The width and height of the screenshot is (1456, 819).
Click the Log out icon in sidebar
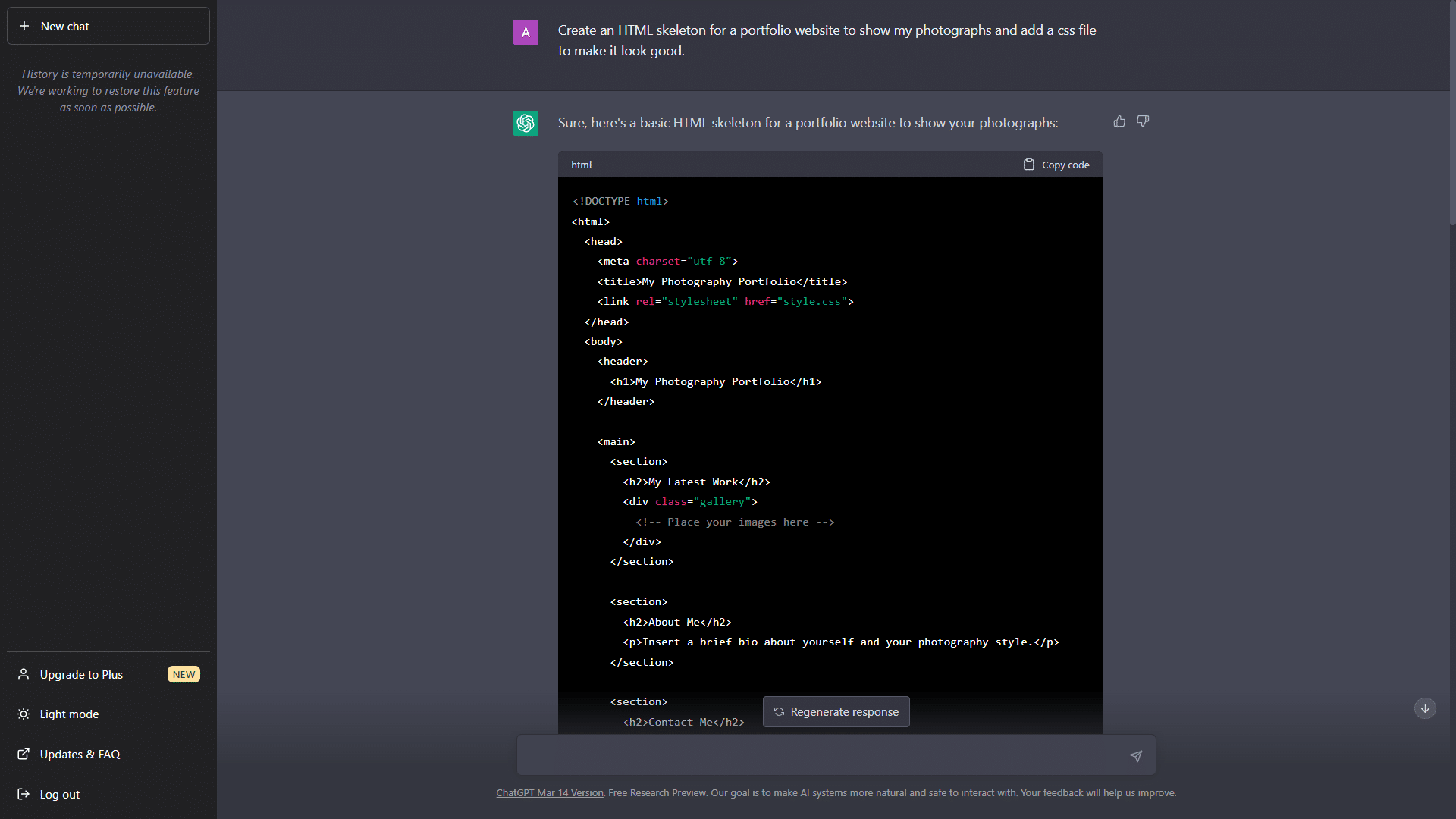(x=23, y=793)
